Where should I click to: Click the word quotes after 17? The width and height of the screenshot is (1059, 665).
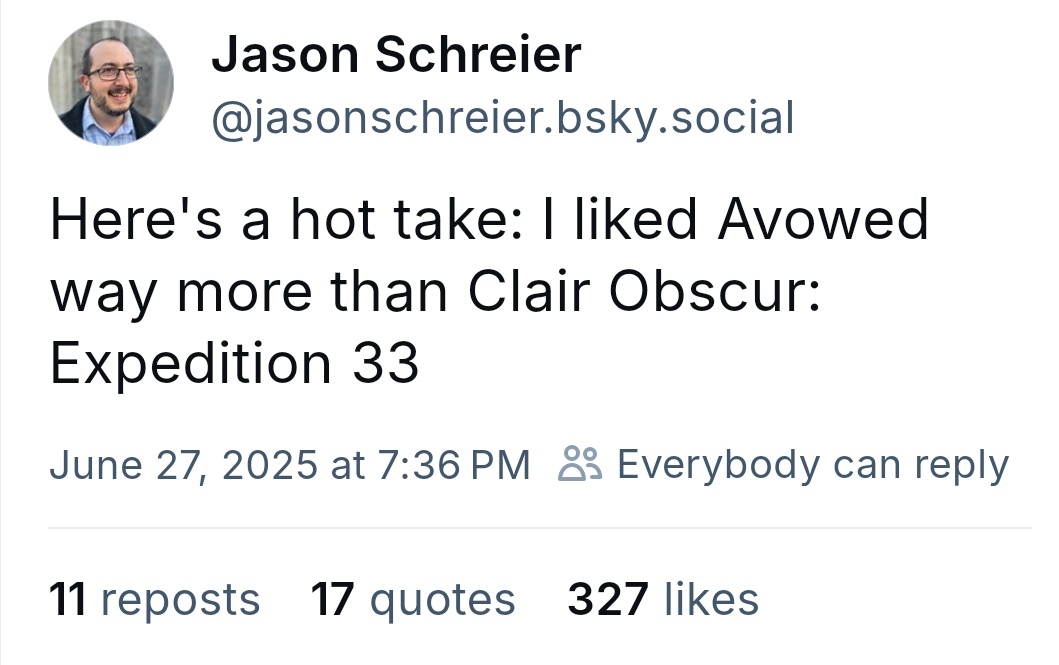(x=442, y=600)
